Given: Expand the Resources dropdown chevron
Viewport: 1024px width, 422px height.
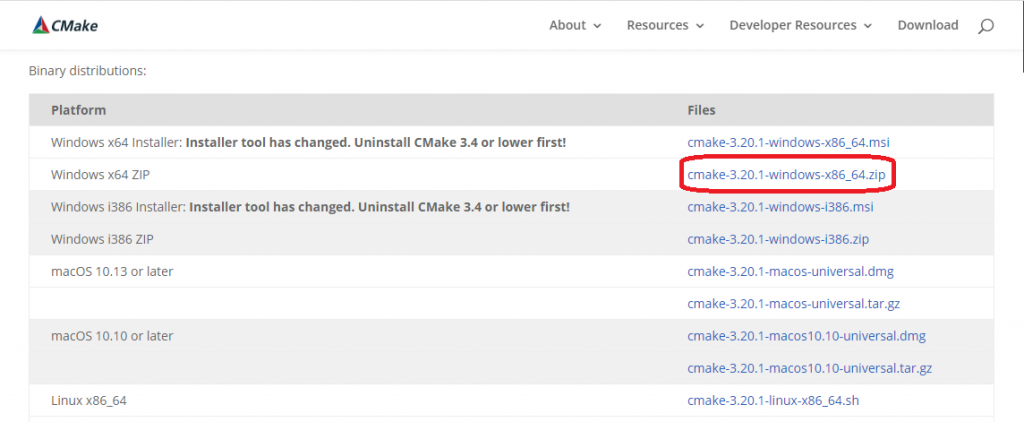Looking at the screenshot, I should [x=700, y=26].
